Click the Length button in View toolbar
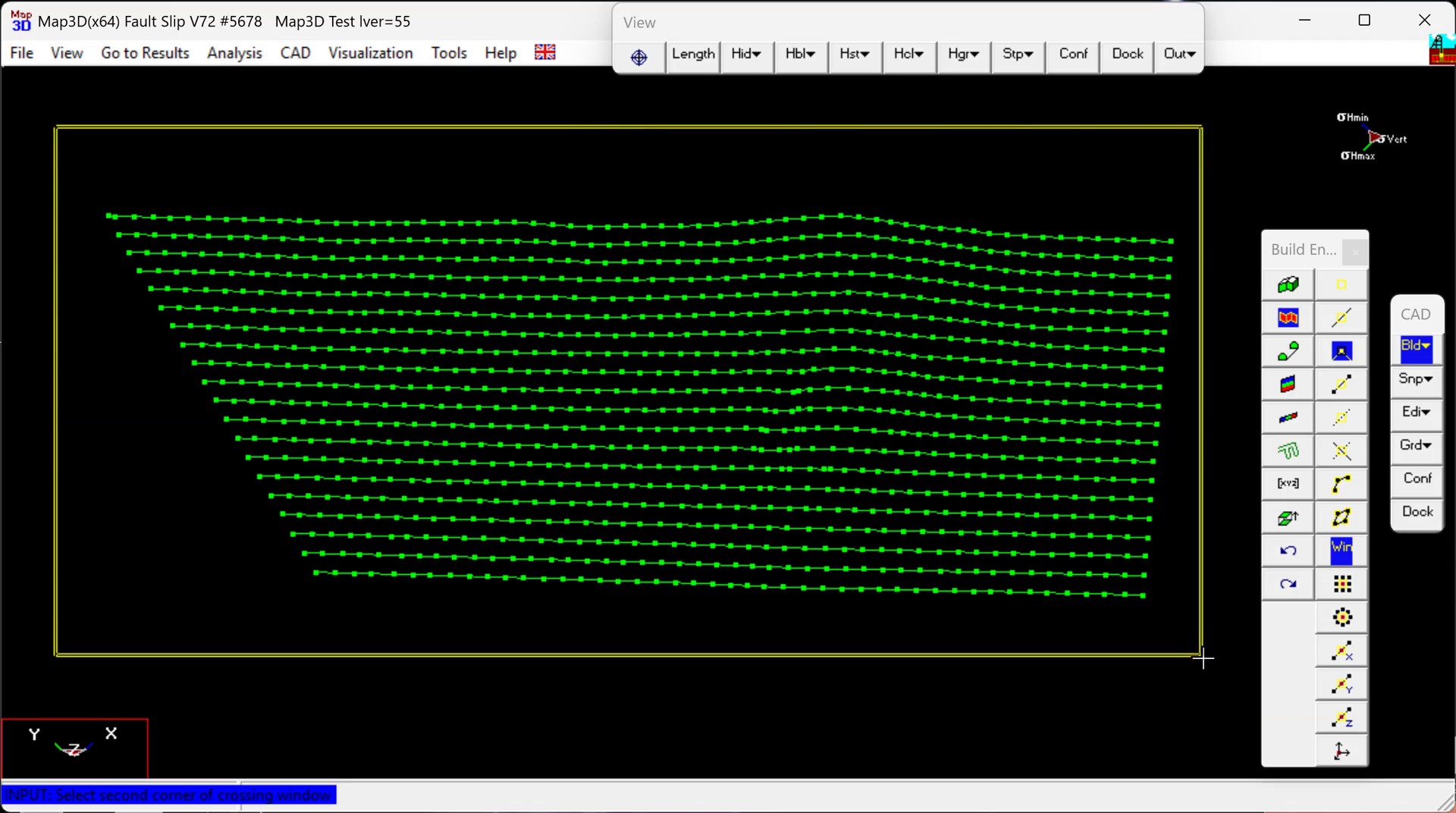The width and height of the screenshot is (1456, 813). click(x=693, y=54)
